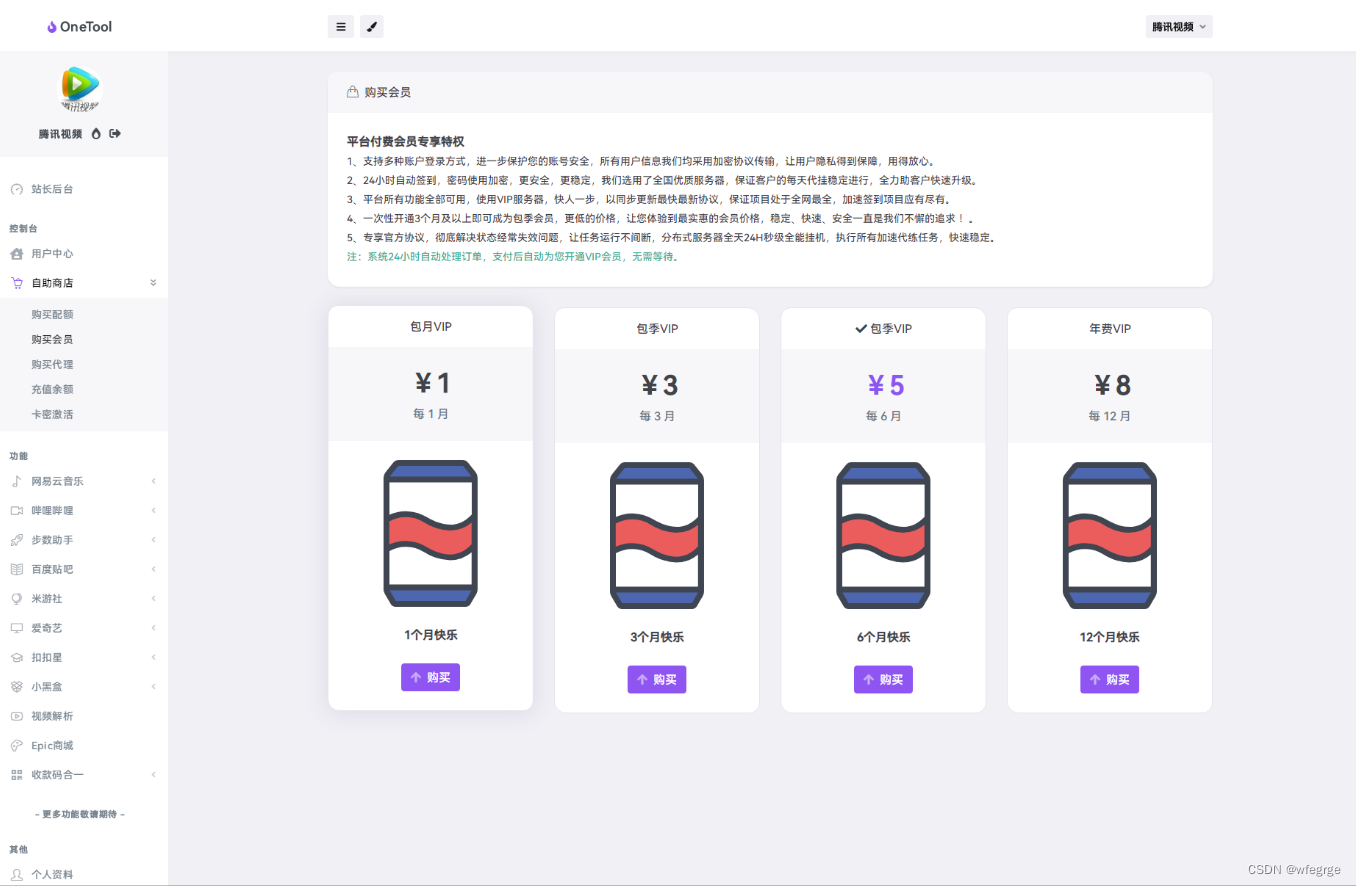Screen dimensions: 1356x886
Task: Click the 步数助手 sidebar icon
Action: coord(16,539)
